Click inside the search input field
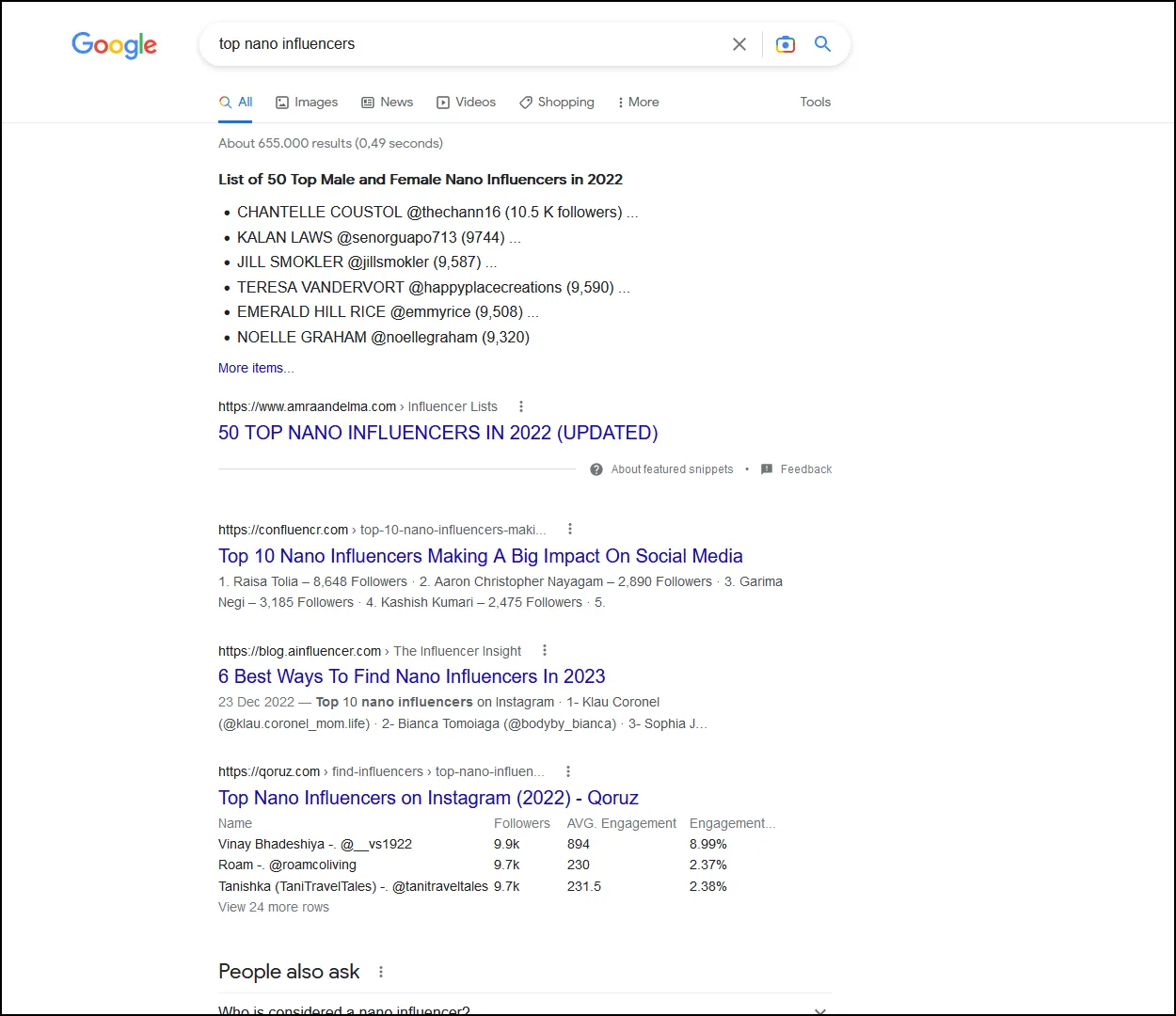This screenshot has height=1016, width=1176. [423, 43]
